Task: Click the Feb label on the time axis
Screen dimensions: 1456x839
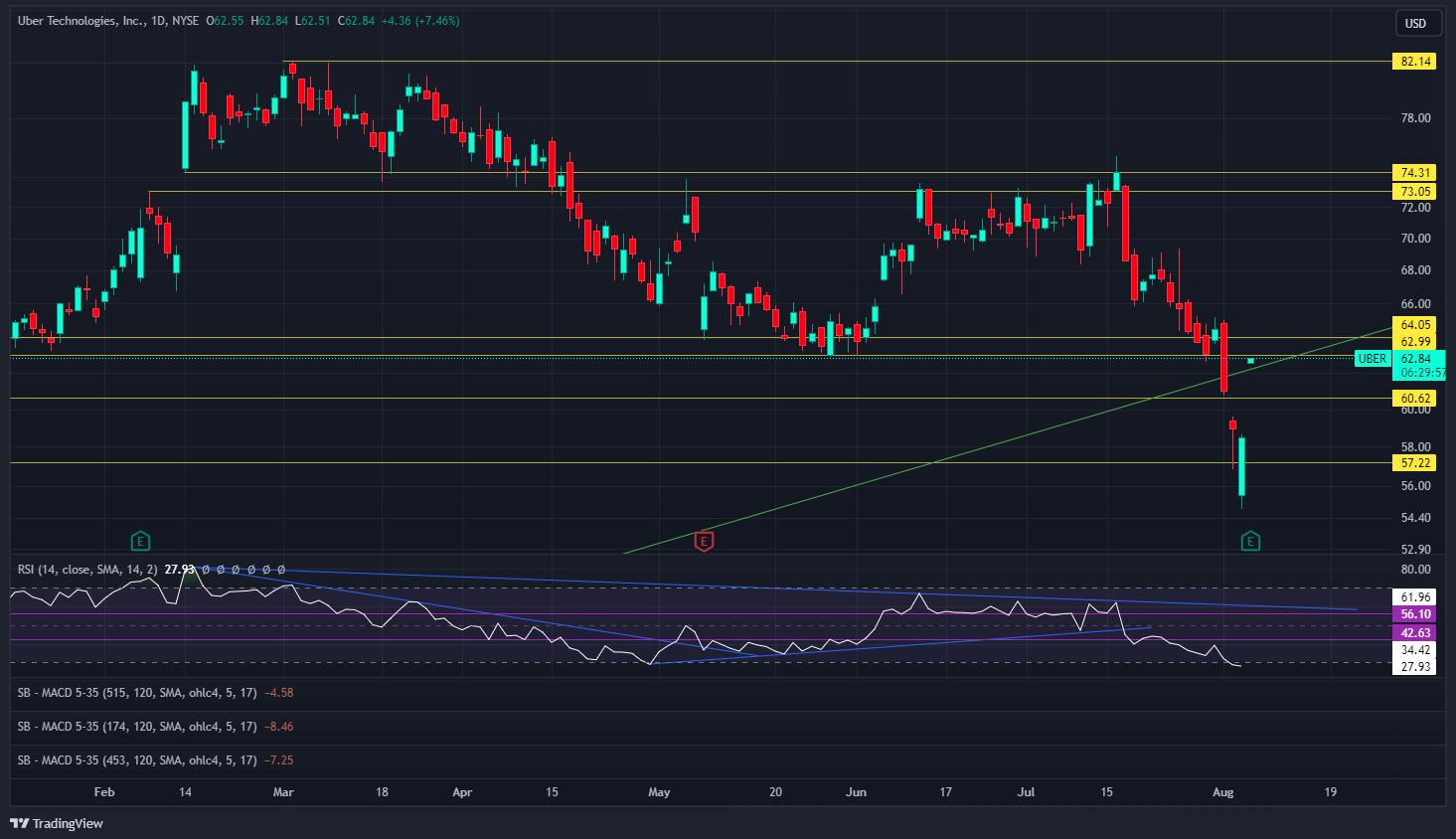Action: click(104, 792)
